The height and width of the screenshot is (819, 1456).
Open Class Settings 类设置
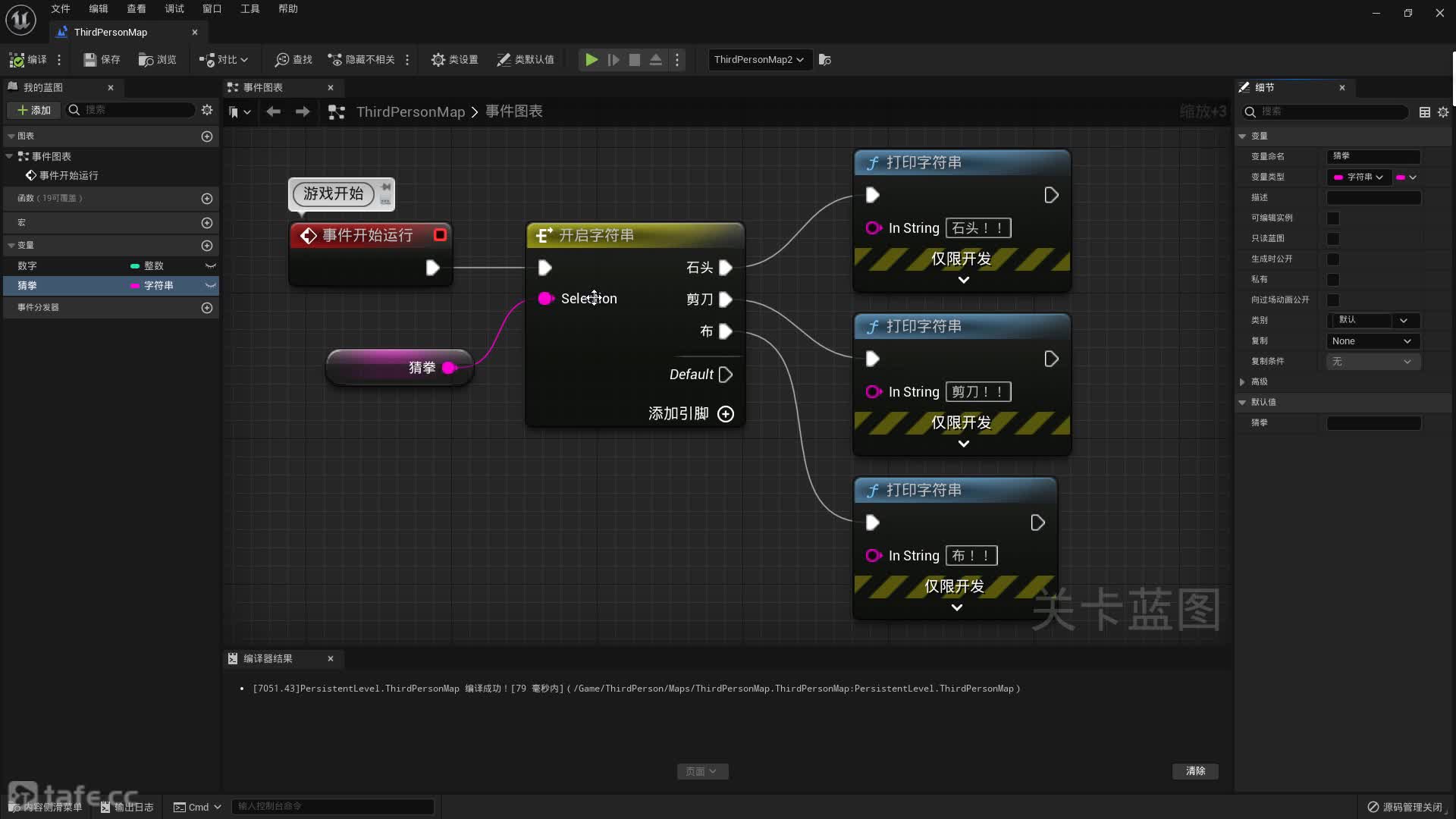[454, 59]
